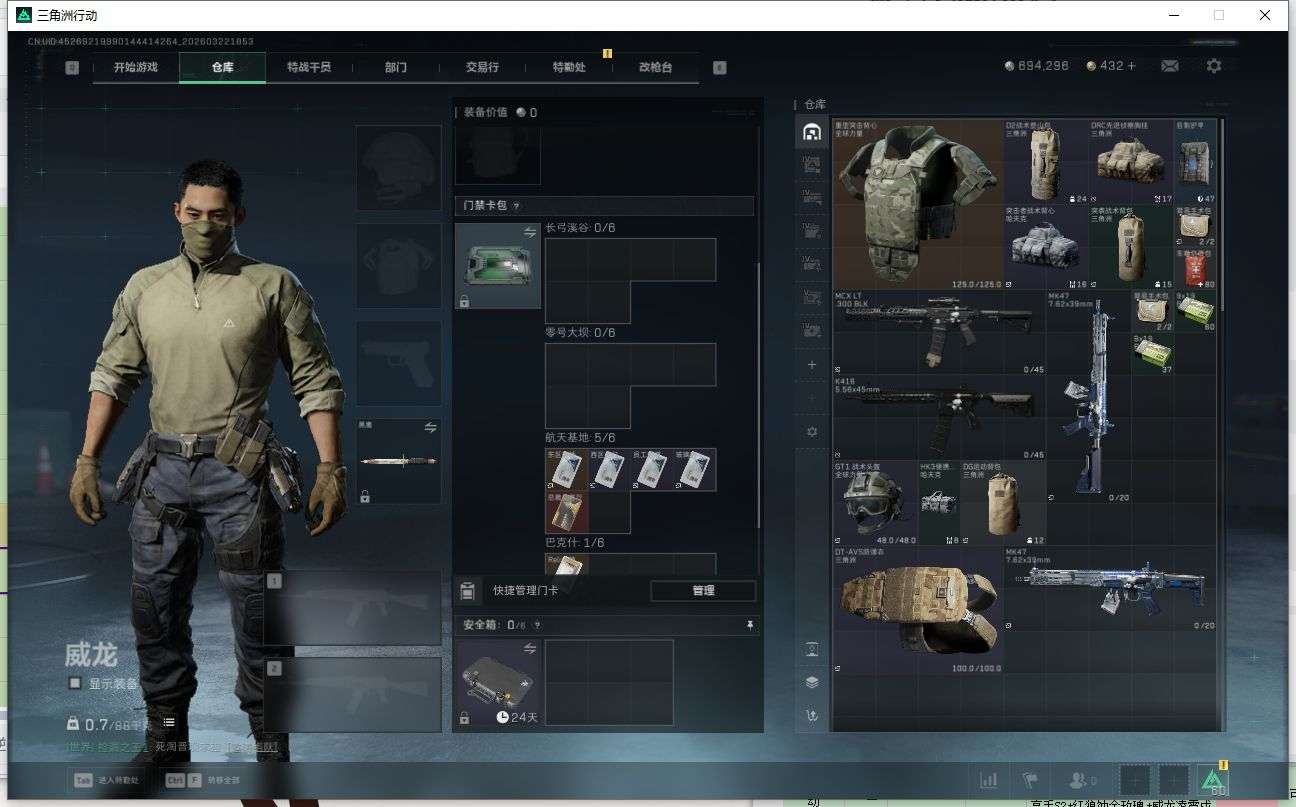
Task: Open warehouse sidebar gear settings
Action: (x=812, y=431)
